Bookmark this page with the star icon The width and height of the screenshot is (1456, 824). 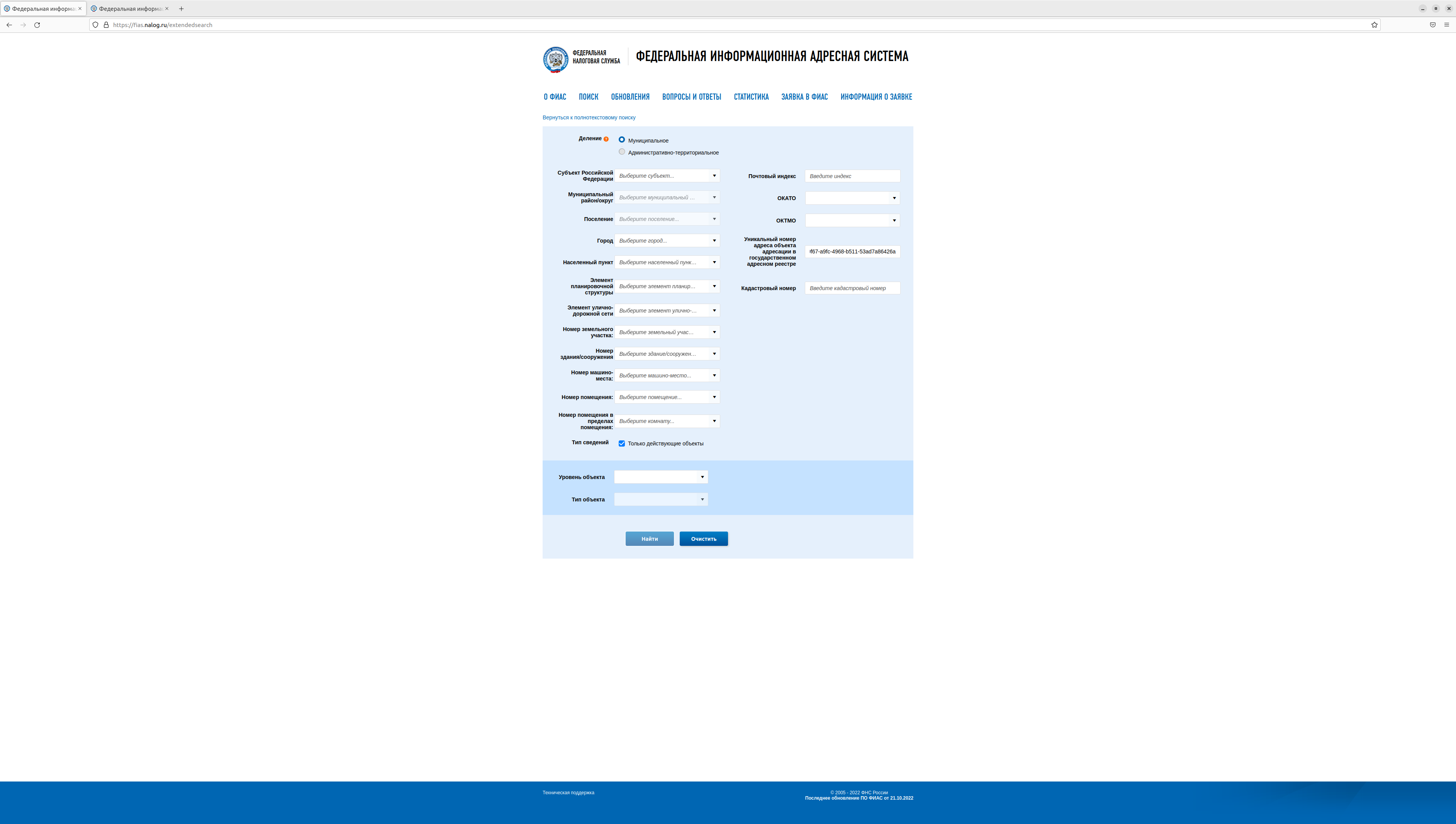pyautogui.click(x=1374, y=25)
